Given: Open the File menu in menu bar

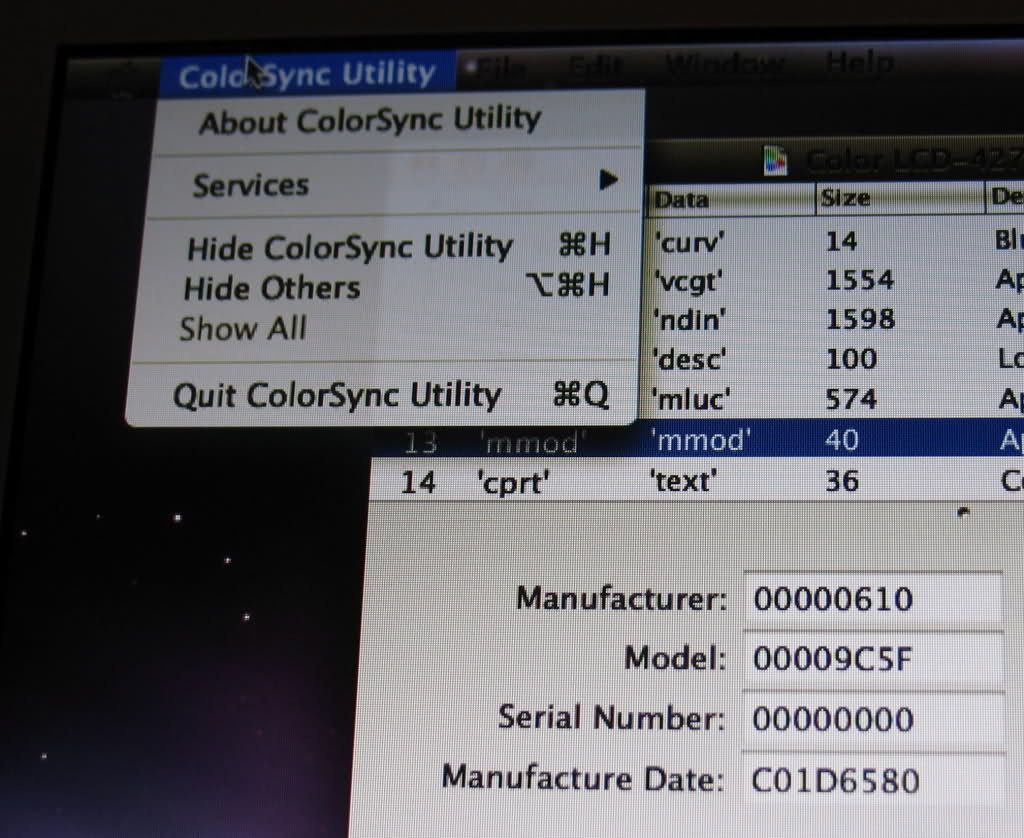Looking at the screenshot, I should [502, 67].
